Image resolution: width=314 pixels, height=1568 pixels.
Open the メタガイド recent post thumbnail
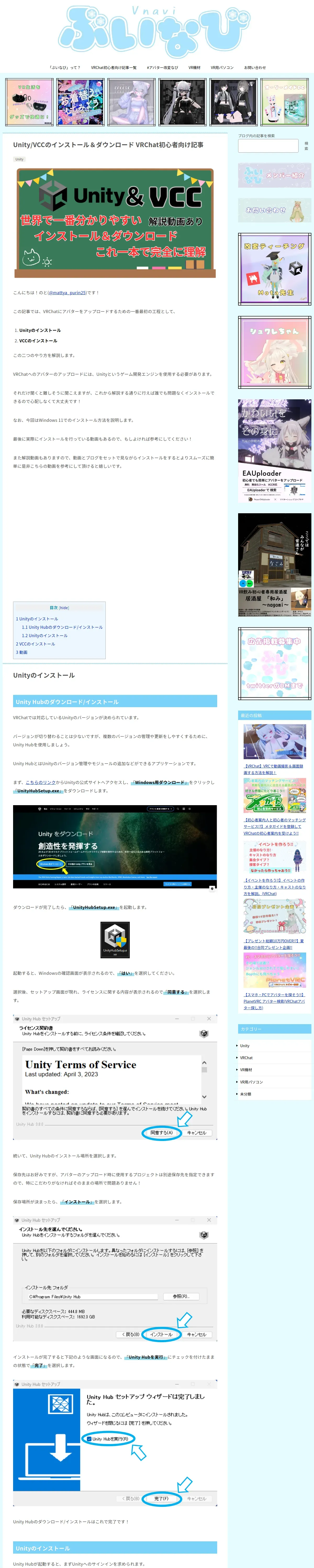tap(274, 795)
